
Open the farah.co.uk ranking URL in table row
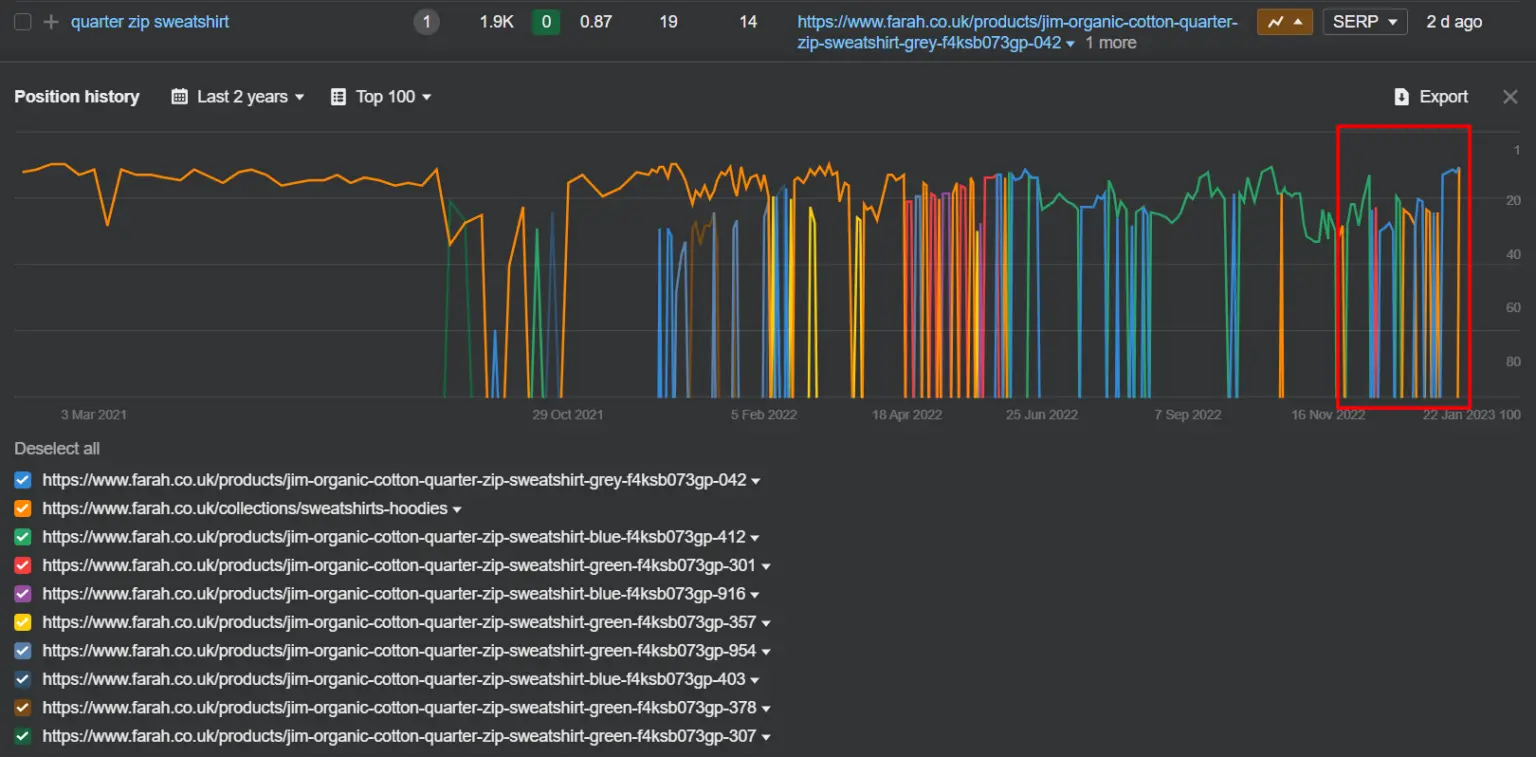[x=1017, y=32]
